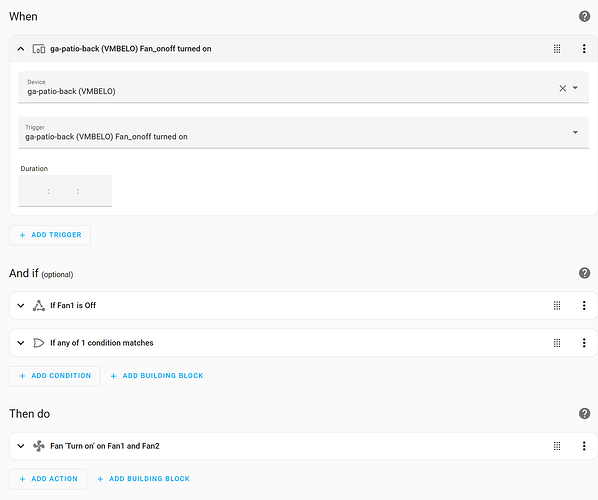
Task: Click drag handle of any-of condition row
Action: pos(557,342)
